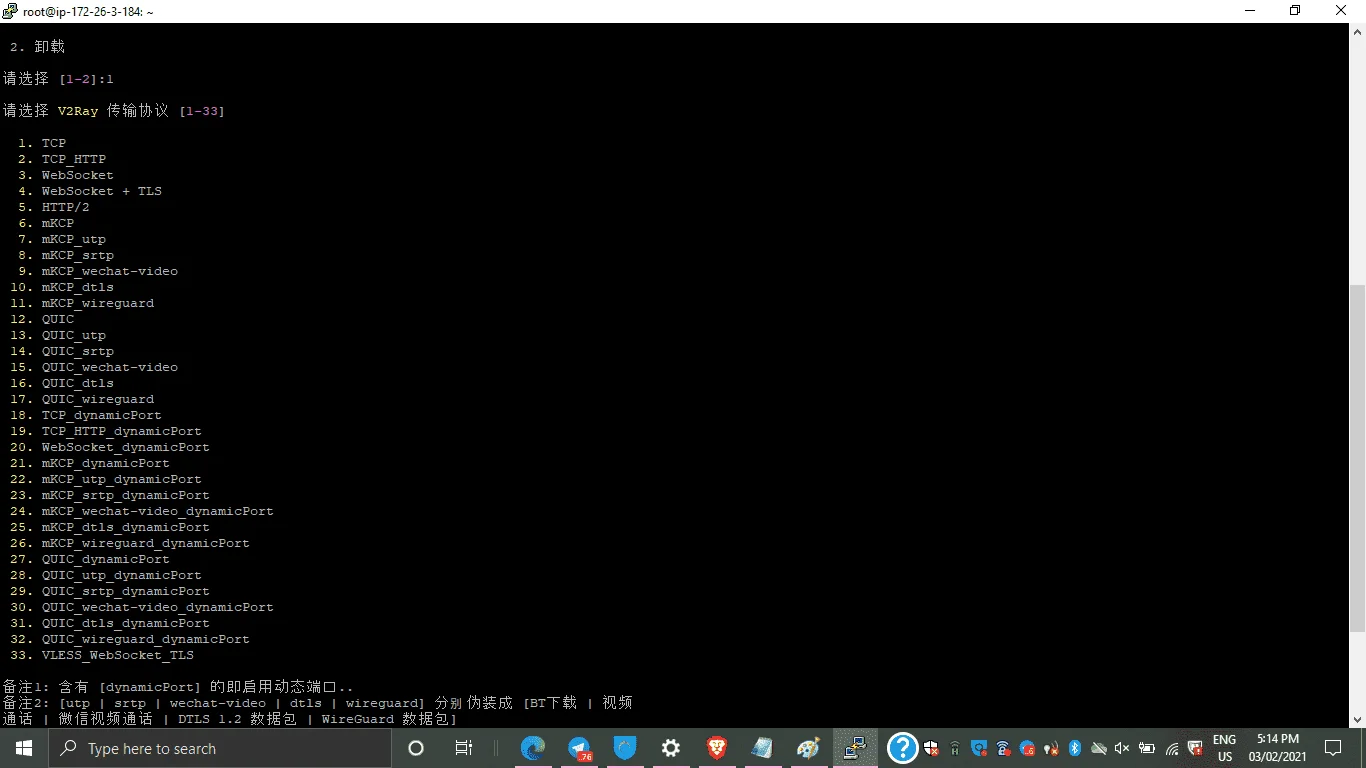This screenshot has width=1366, height=768.
Task: Click the 'QUIC_wireguard_dynamicPort' line
Action: tap(145, 639)
